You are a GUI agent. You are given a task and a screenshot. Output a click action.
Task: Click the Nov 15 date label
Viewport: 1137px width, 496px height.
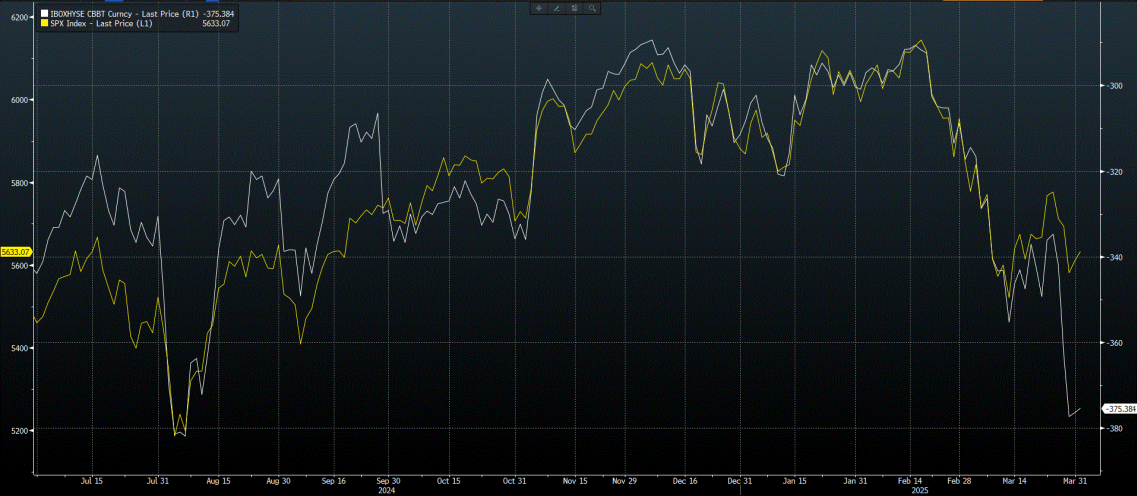click(574, 480)
